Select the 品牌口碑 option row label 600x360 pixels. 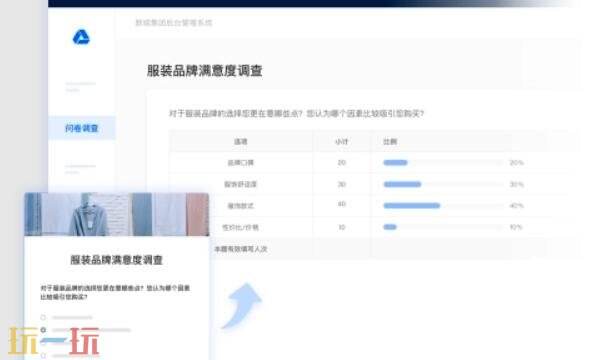coord(241,163)
